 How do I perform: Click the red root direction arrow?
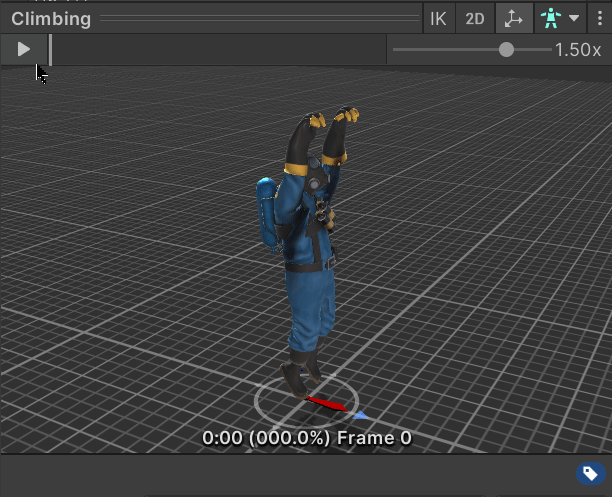point(327,404)
